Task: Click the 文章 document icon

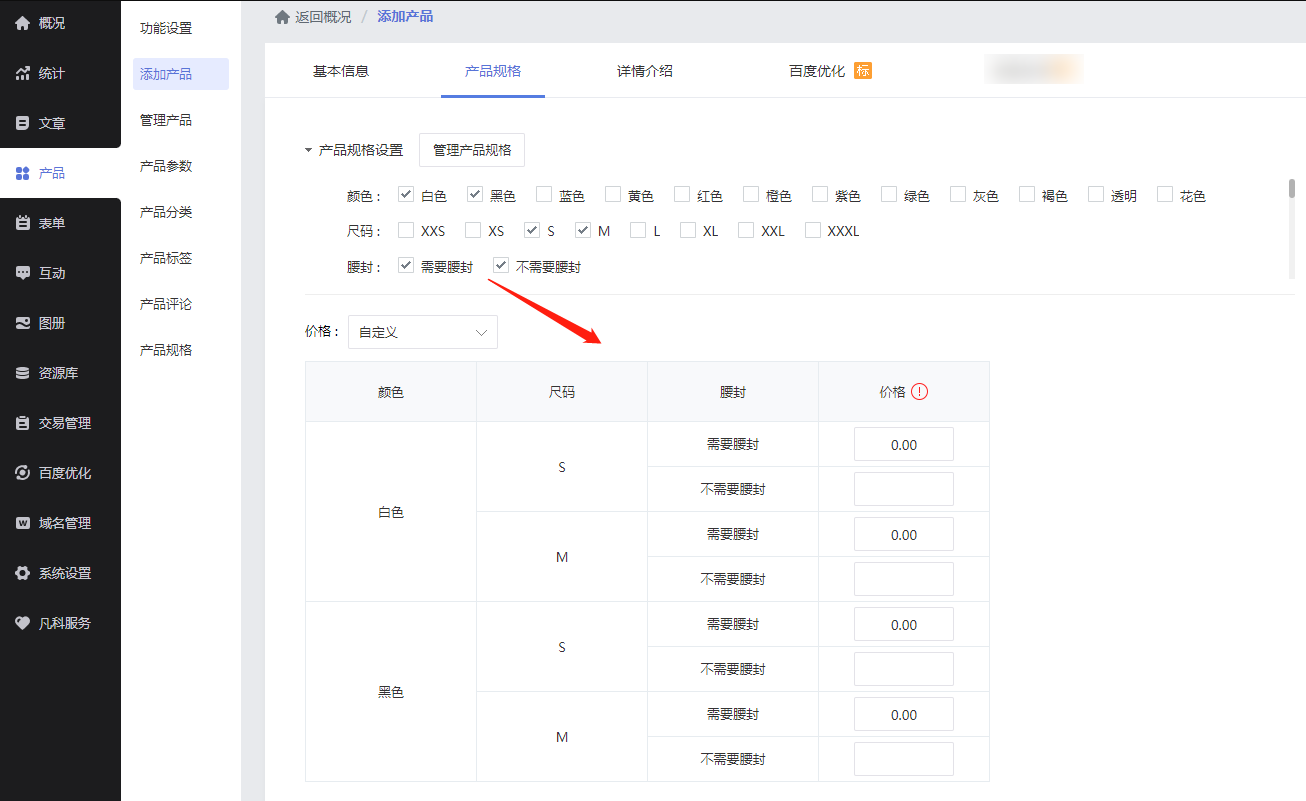Action: pos(23,123)
